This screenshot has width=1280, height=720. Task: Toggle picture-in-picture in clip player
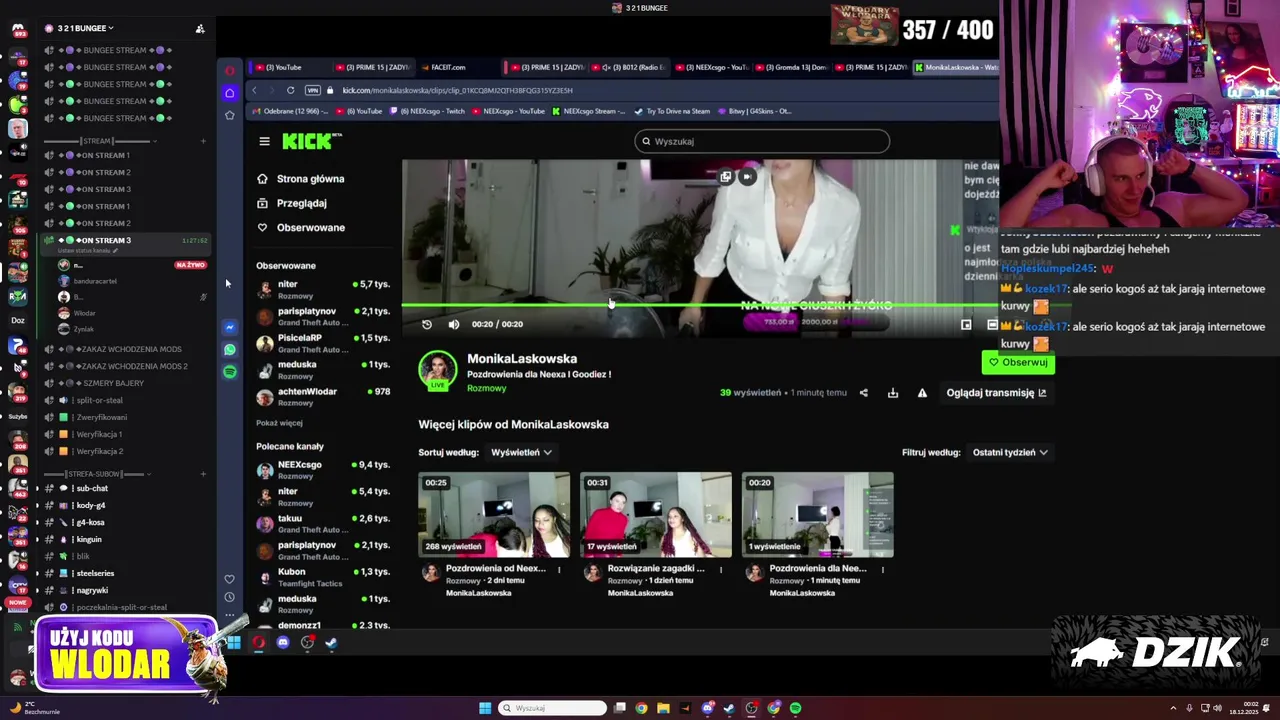[x=966, y=324]
